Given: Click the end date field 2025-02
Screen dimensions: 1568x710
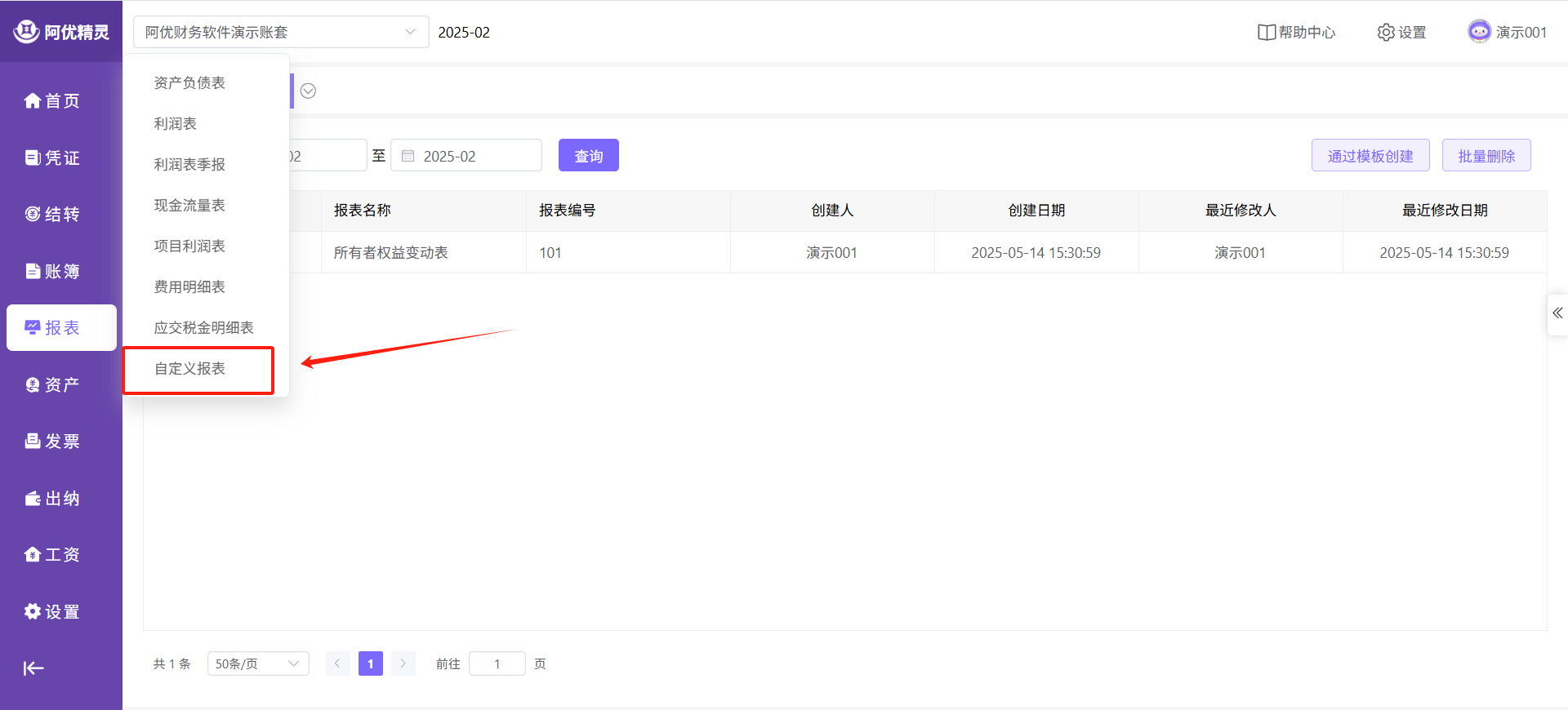Looking at the screenshot, I should (466, 155).
